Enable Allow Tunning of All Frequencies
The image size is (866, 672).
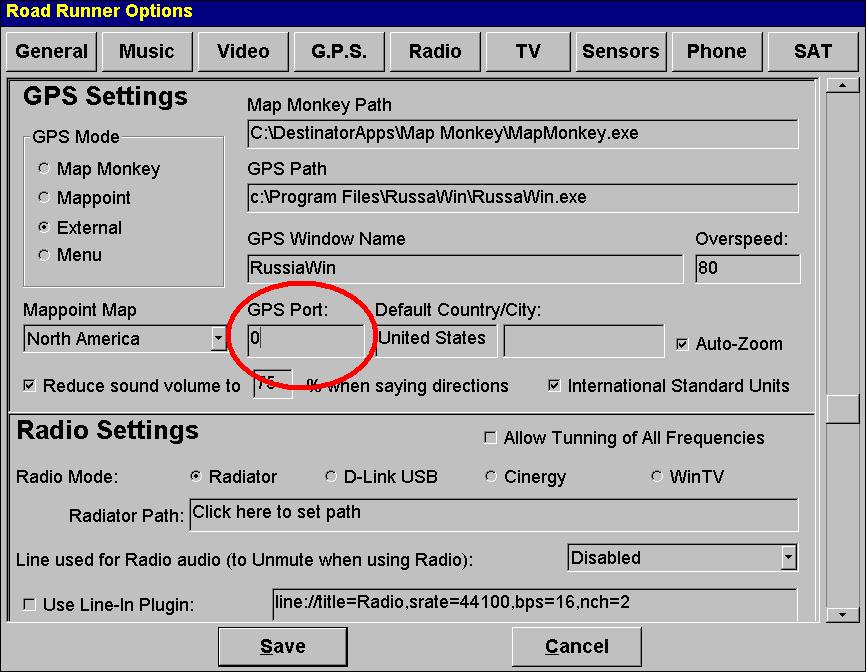coord(490,438)
